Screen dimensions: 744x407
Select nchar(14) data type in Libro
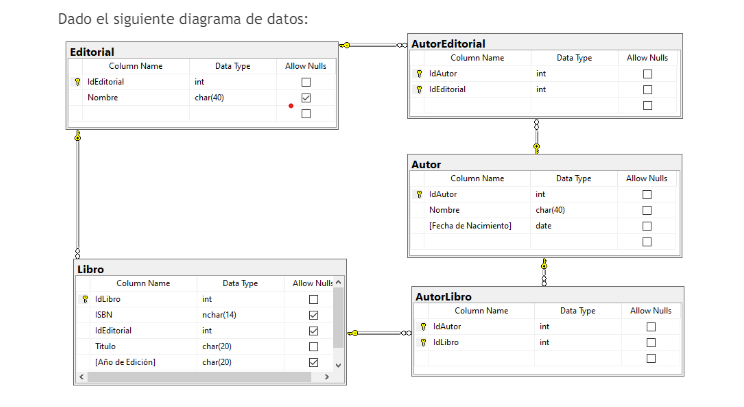point(219,315)
